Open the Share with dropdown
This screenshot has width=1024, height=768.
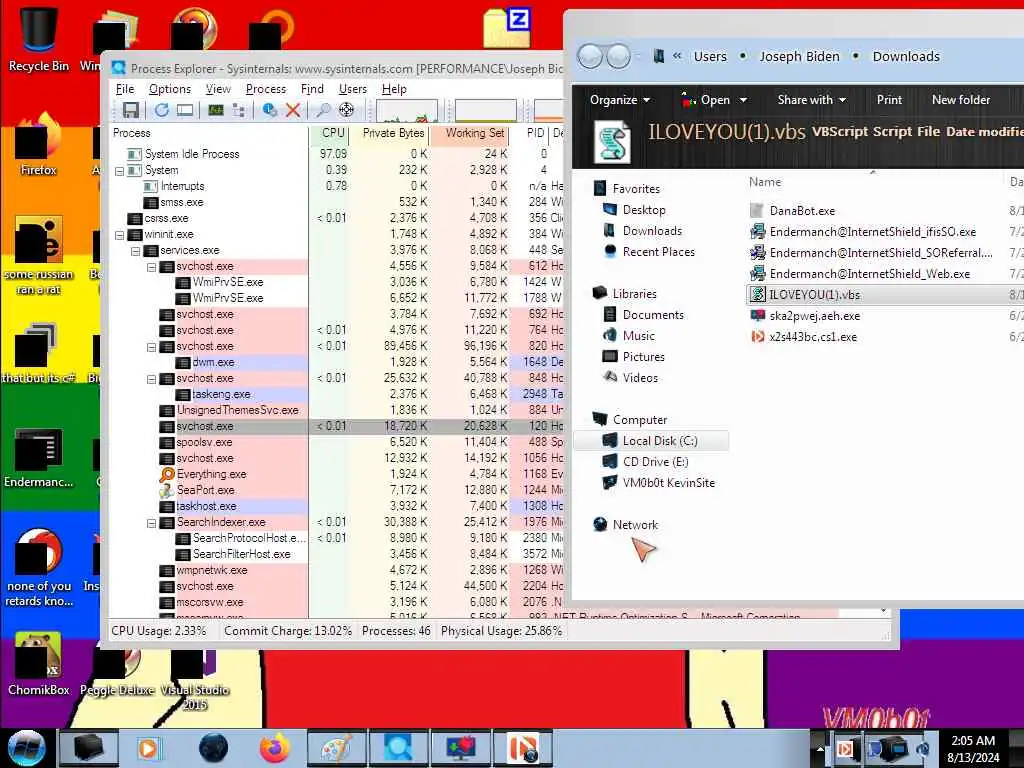812,100
